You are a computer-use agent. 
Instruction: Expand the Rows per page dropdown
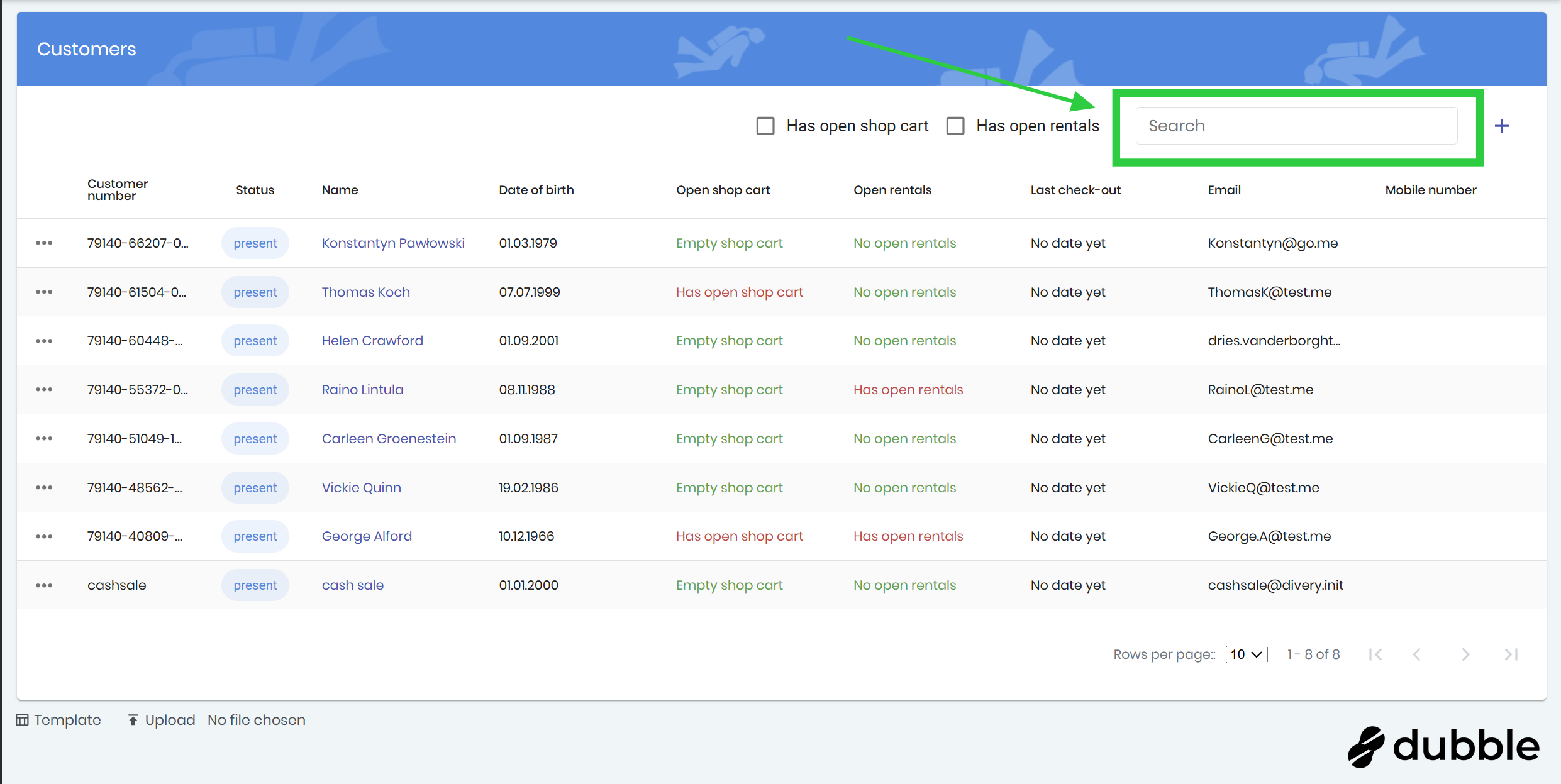click(1246, 654)
